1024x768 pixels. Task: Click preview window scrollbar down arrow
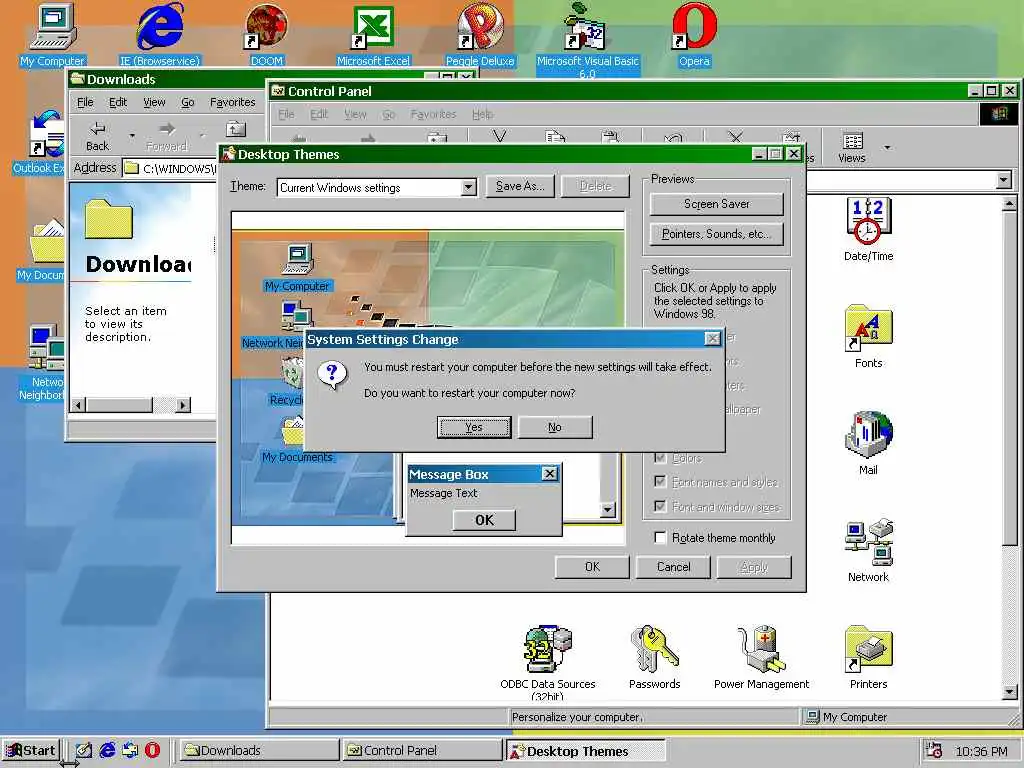(608, 509)
